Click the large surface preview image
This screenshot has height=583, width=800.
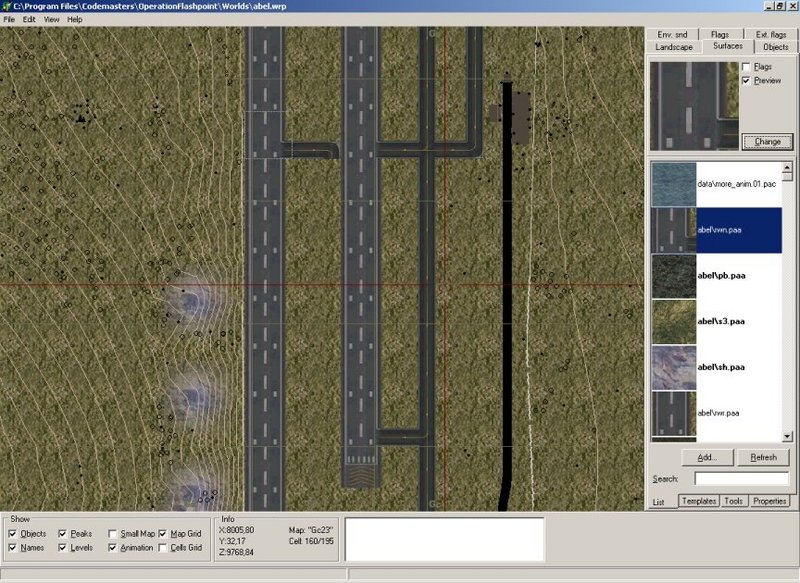[694, 106]
